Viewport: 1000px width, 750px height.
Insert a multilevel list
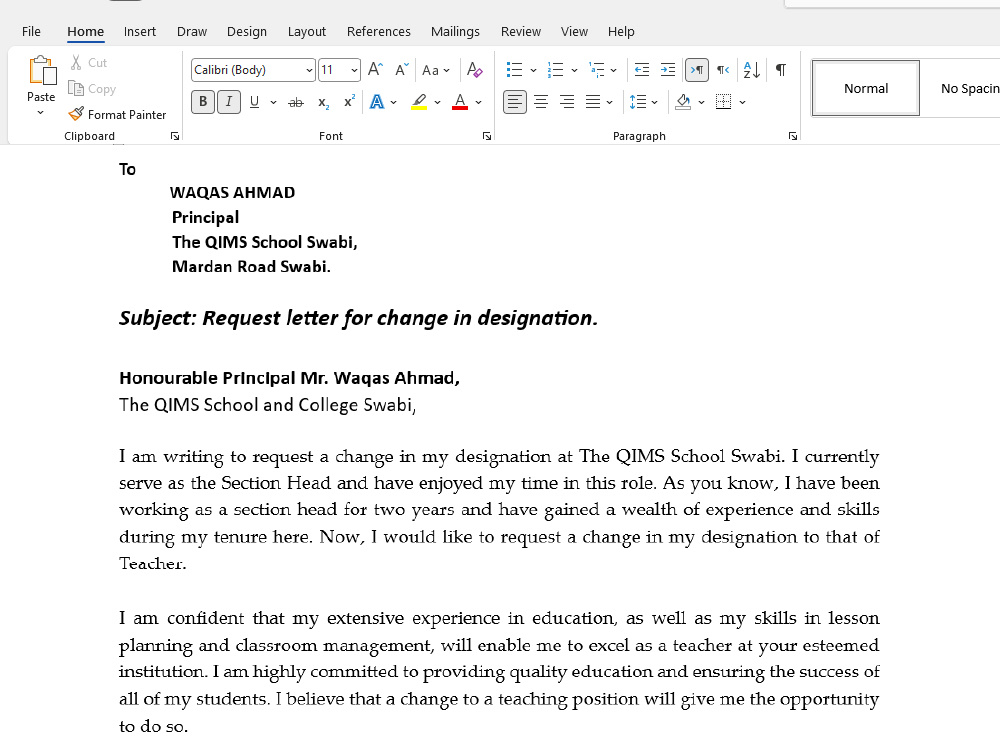(596, 70)
